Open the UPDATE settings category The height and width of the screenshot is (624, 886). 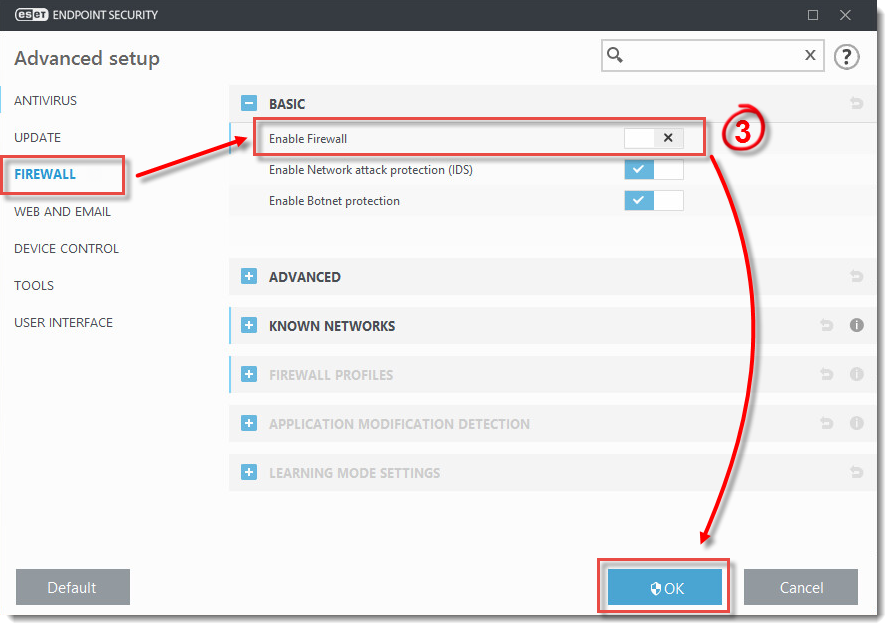[x=37, y=137]
